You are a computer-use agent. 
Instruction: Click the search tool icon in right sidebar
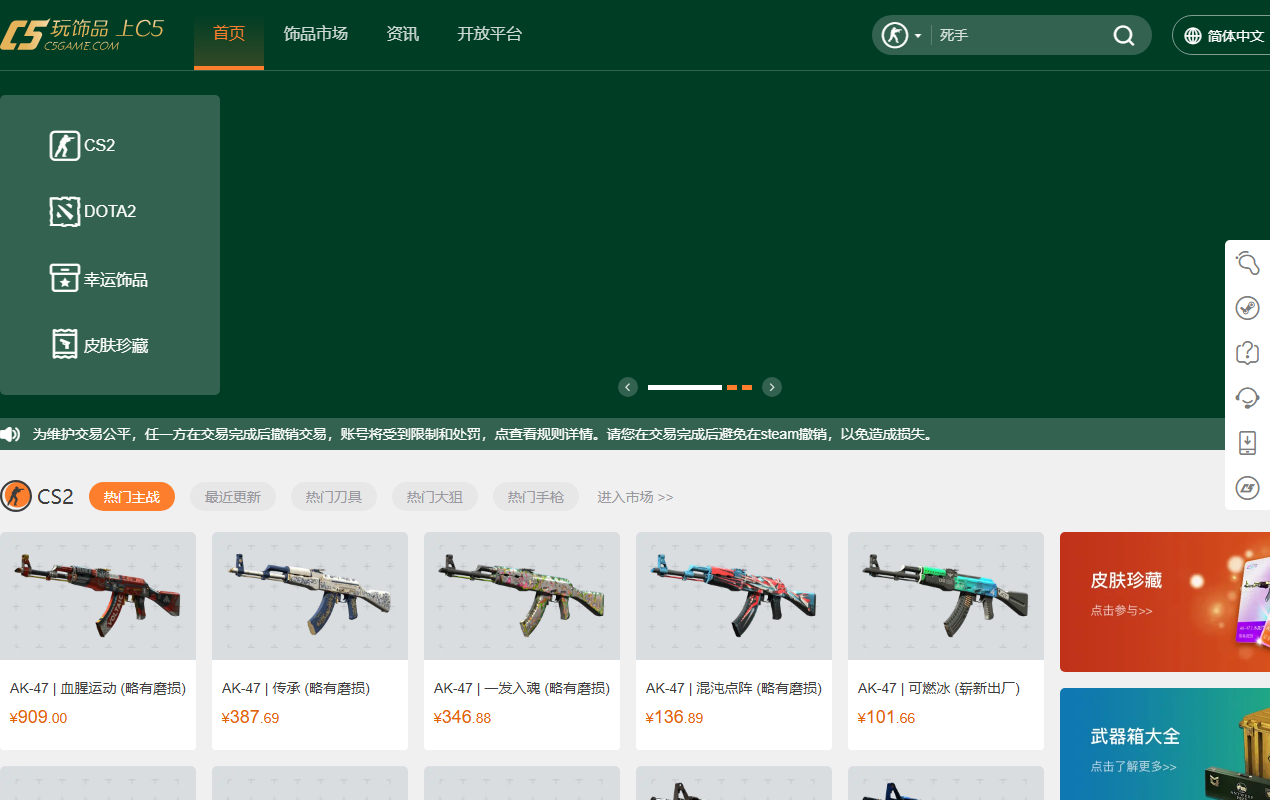[x=1247, y=263]
